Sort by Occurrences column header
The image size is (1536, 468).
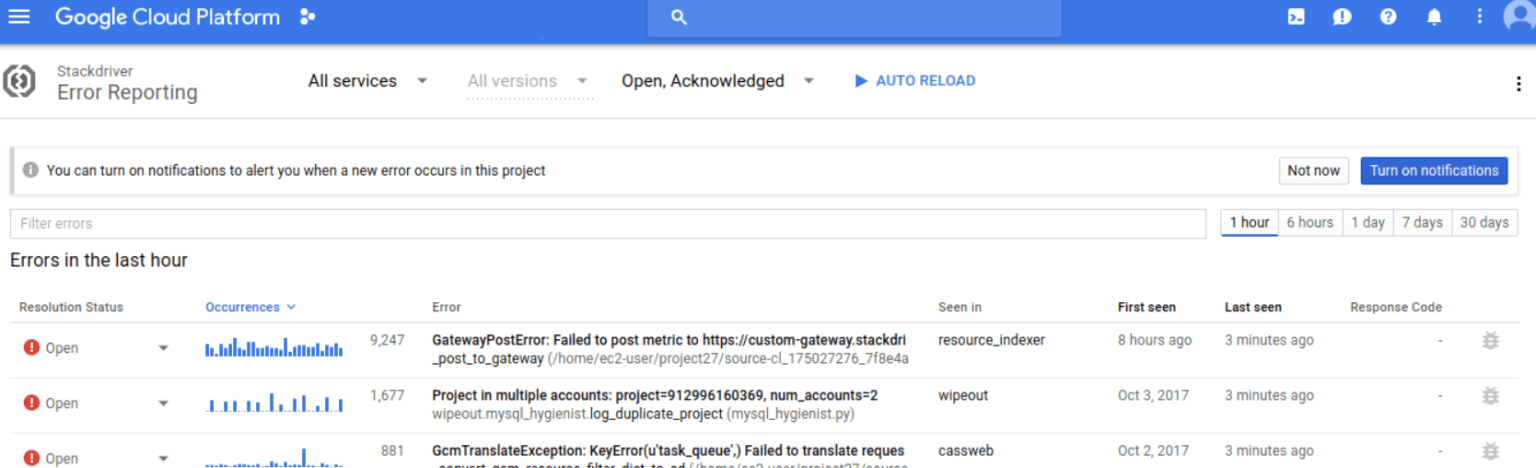point(251,307)
